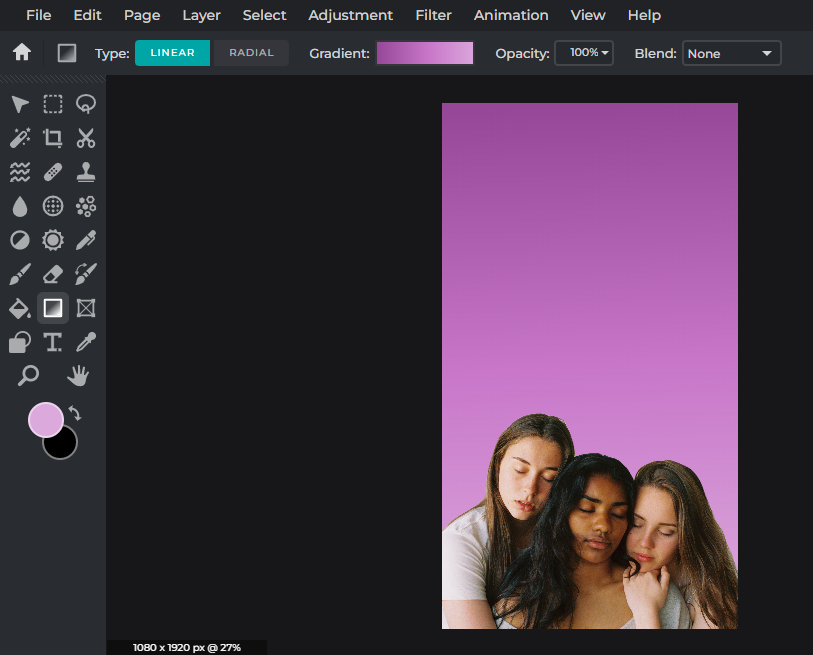Image resolution: width=813 pixels, height=655 pixels.
Task: Expand the Gradient preset editor
Action: point(425,53)
